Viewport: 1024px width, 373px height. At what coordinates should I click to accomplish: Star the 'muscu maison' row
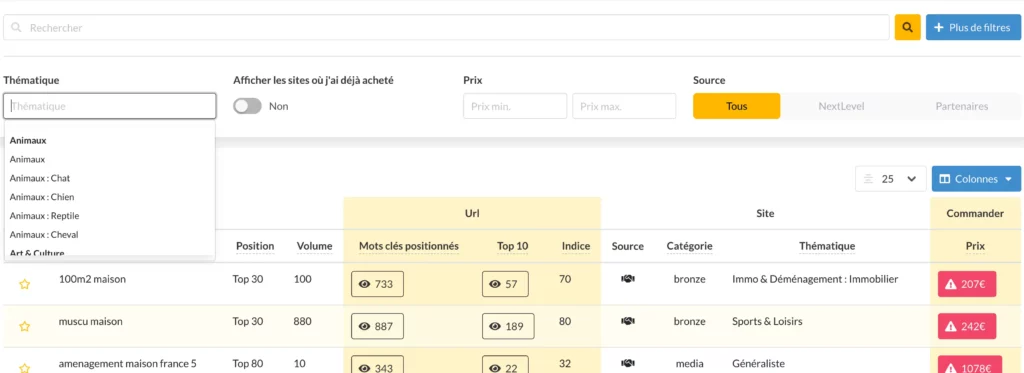pos(24,326)
